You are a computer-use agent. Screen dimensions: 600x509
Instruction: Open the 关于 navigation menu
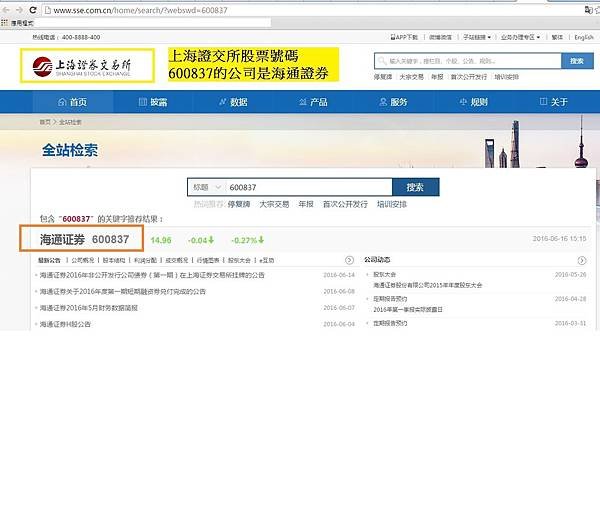(x=553, y=102)
